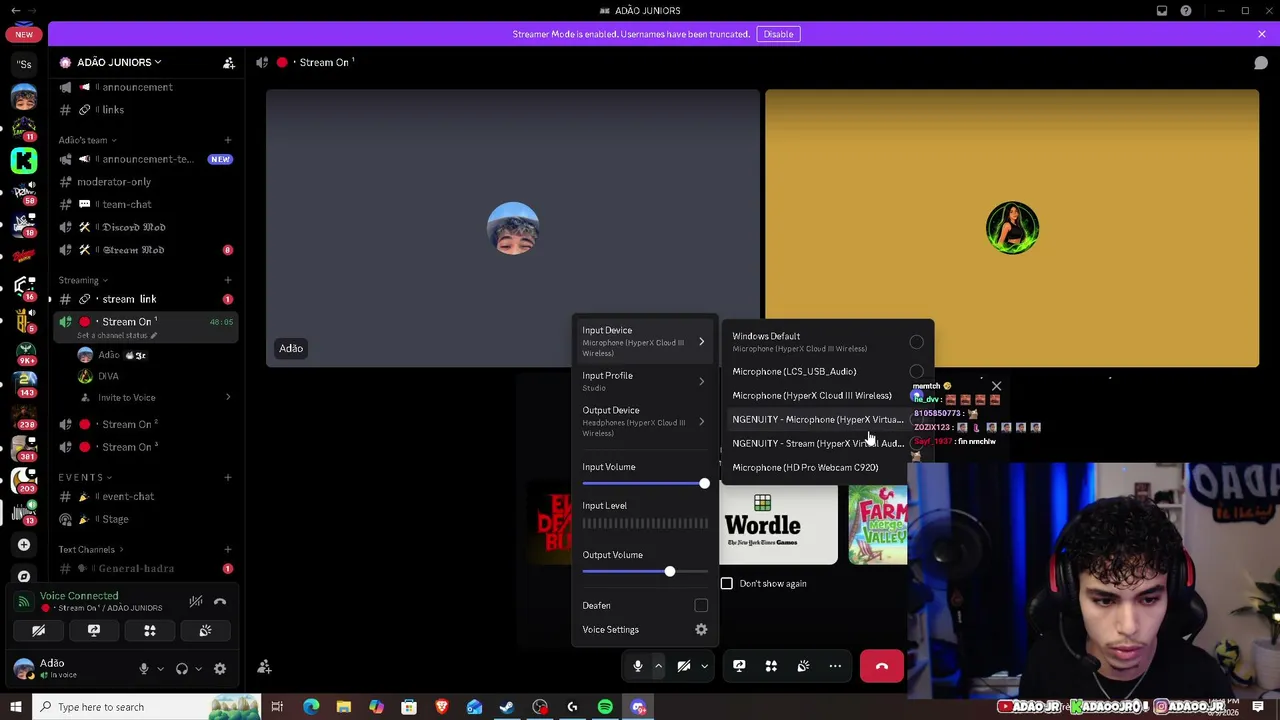Collapse audio options arrow next to microphone
Image resolution: width=1280 pixels, height=720 pixels.
click(658, 666)
